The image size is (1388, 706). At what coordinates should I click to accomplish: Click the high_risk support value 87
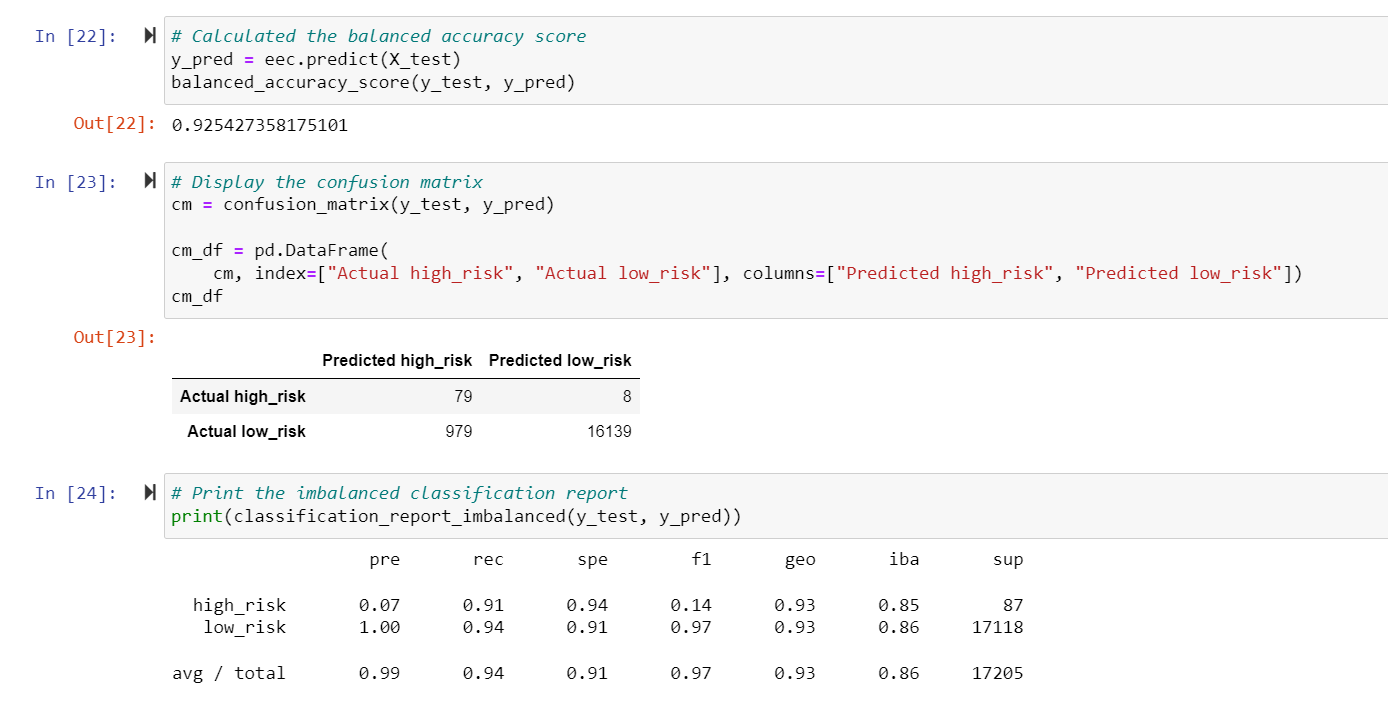(x=1013, y=606)
